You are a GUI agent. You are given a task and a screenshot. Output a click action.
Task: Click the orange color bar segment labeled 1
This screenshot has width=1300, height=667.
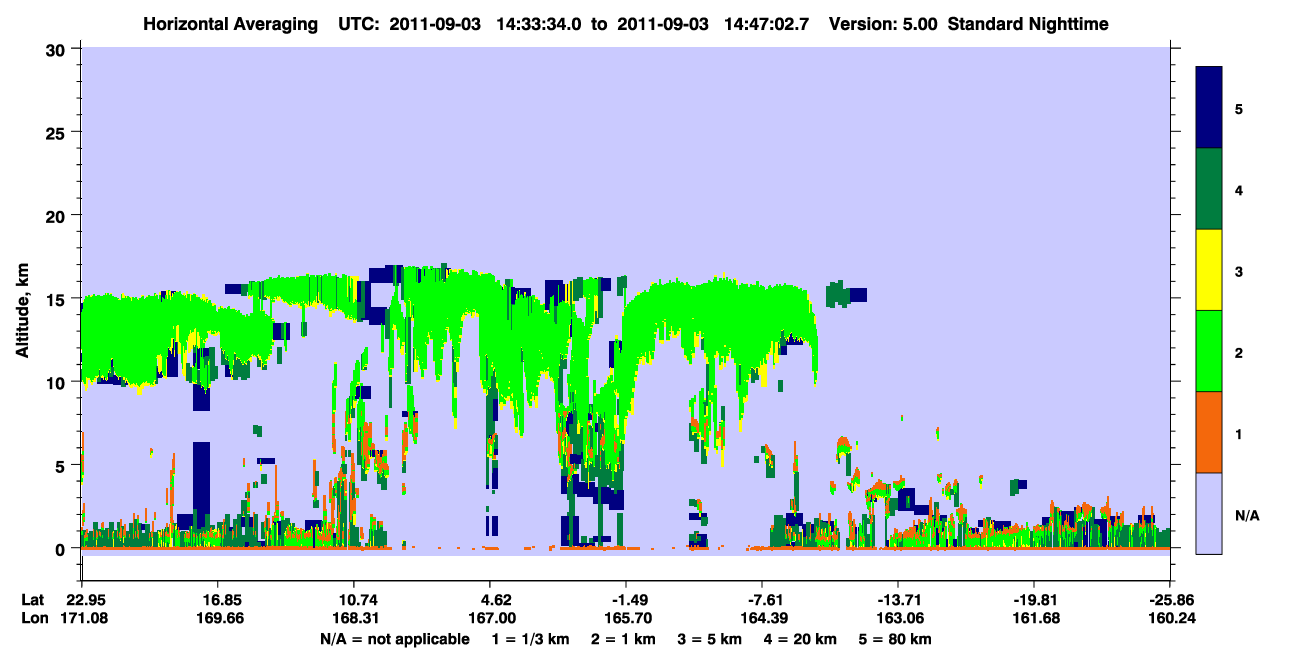tap(1209, 432)
